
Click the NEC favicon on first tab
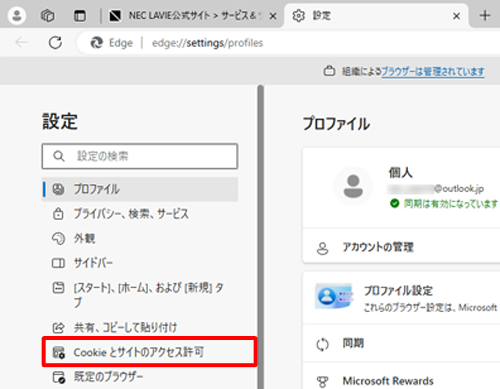[x=115, y=16]
